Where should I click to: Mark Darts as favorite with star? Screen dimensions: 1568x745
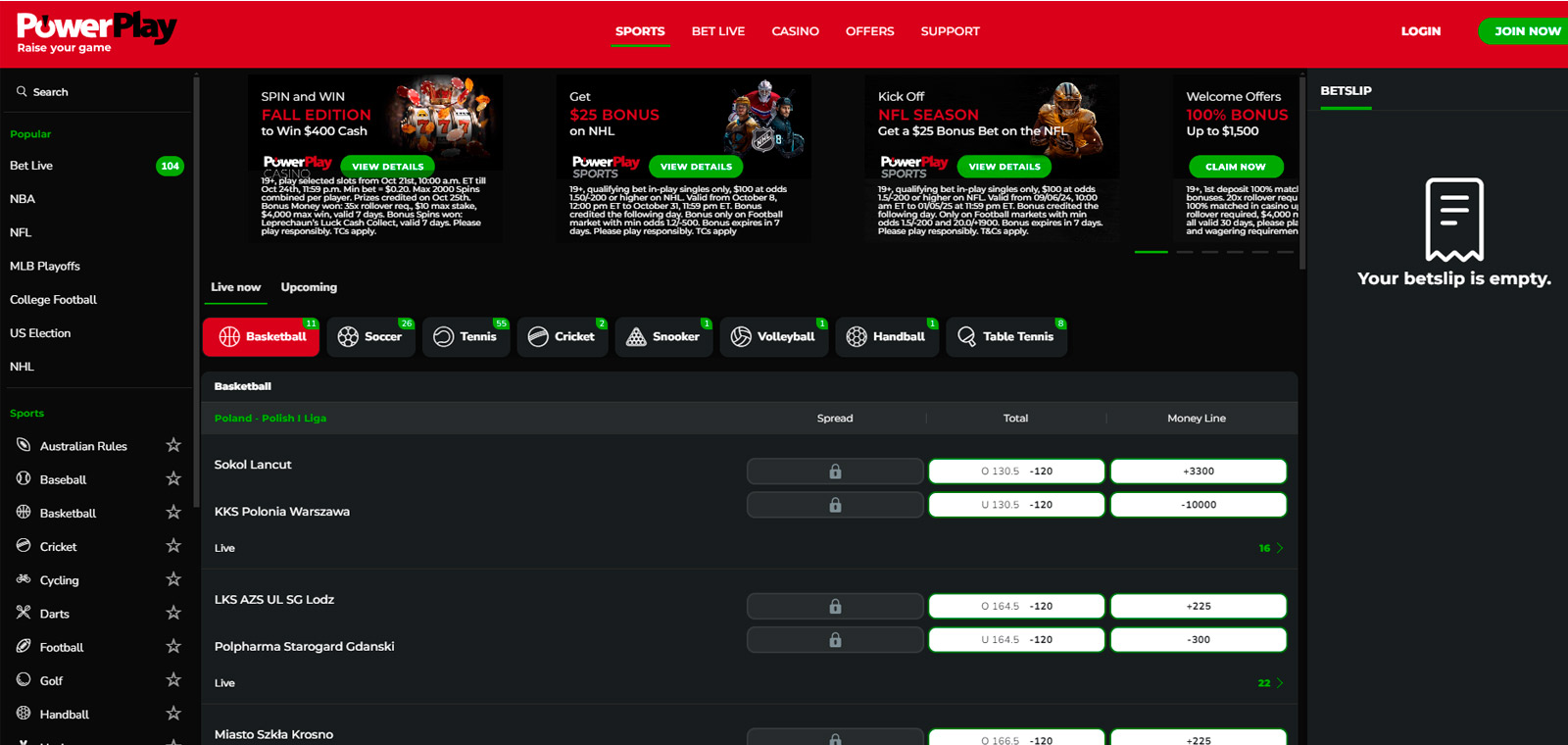[173, 613]
